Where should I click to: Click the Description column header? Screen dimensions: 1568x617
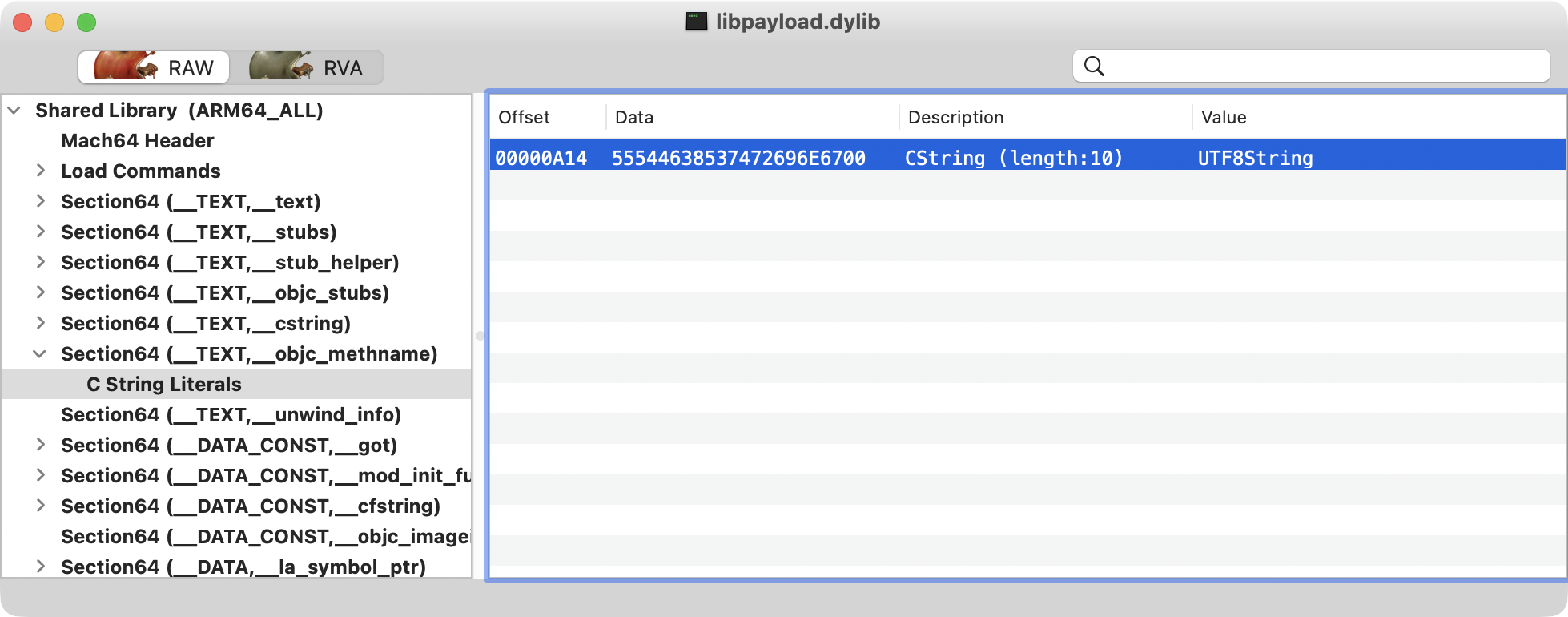tap(955, 118)
